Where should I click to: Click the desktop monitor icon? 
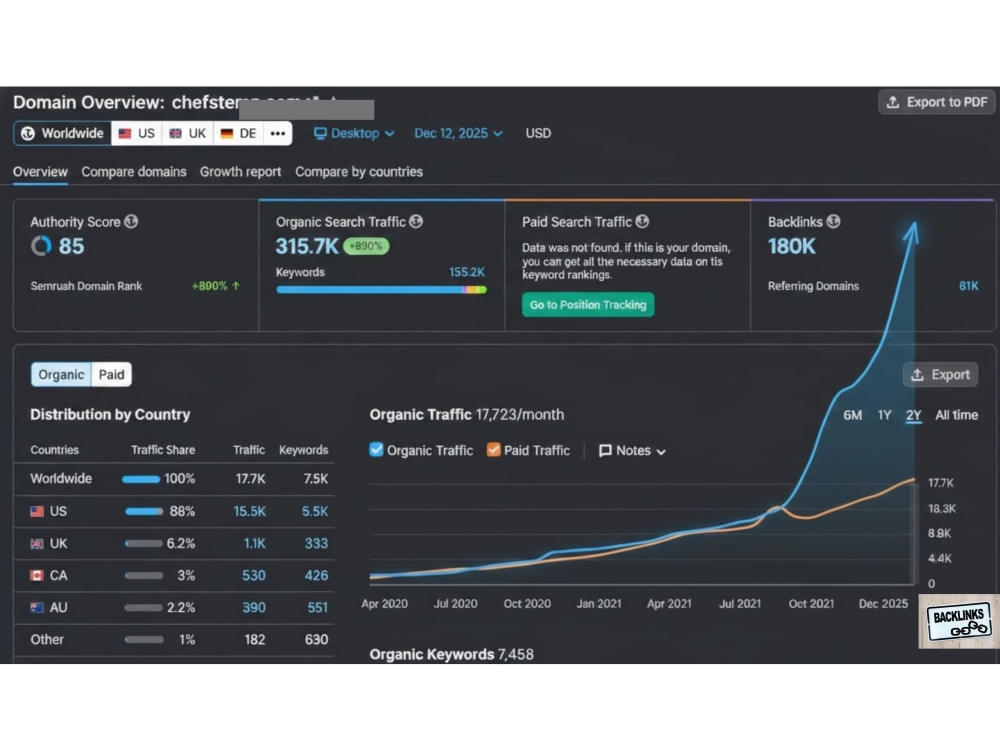(x=320, y=133)
